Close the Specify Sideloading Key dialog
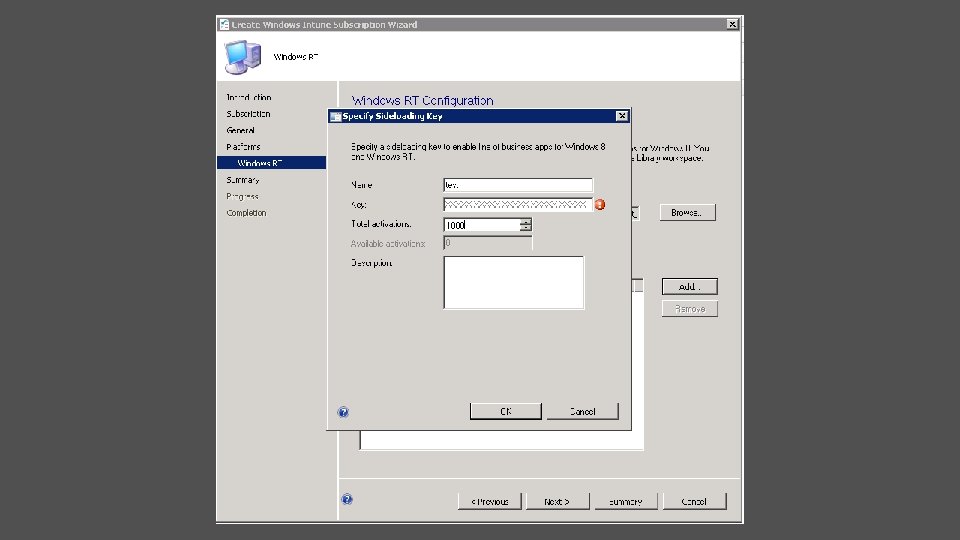This screenshot has height=540, width=960. click(x=621, y=116)
